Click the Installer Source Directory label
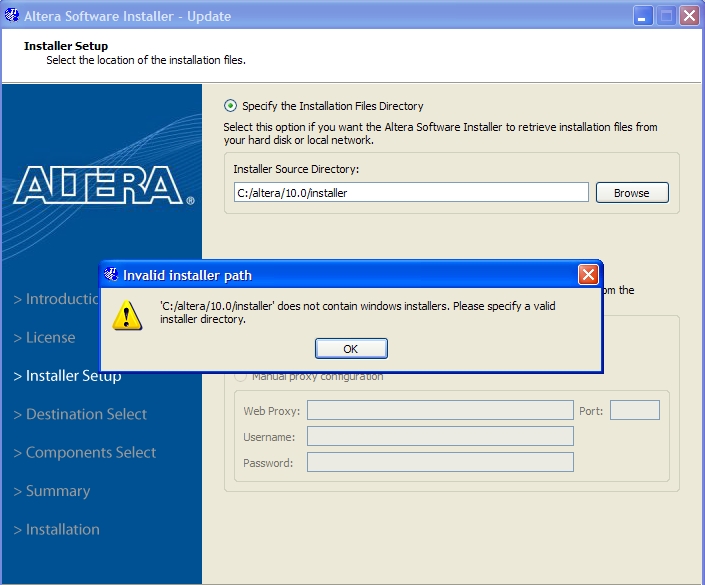This screenshot has height=585, width=705. point(296,169)
